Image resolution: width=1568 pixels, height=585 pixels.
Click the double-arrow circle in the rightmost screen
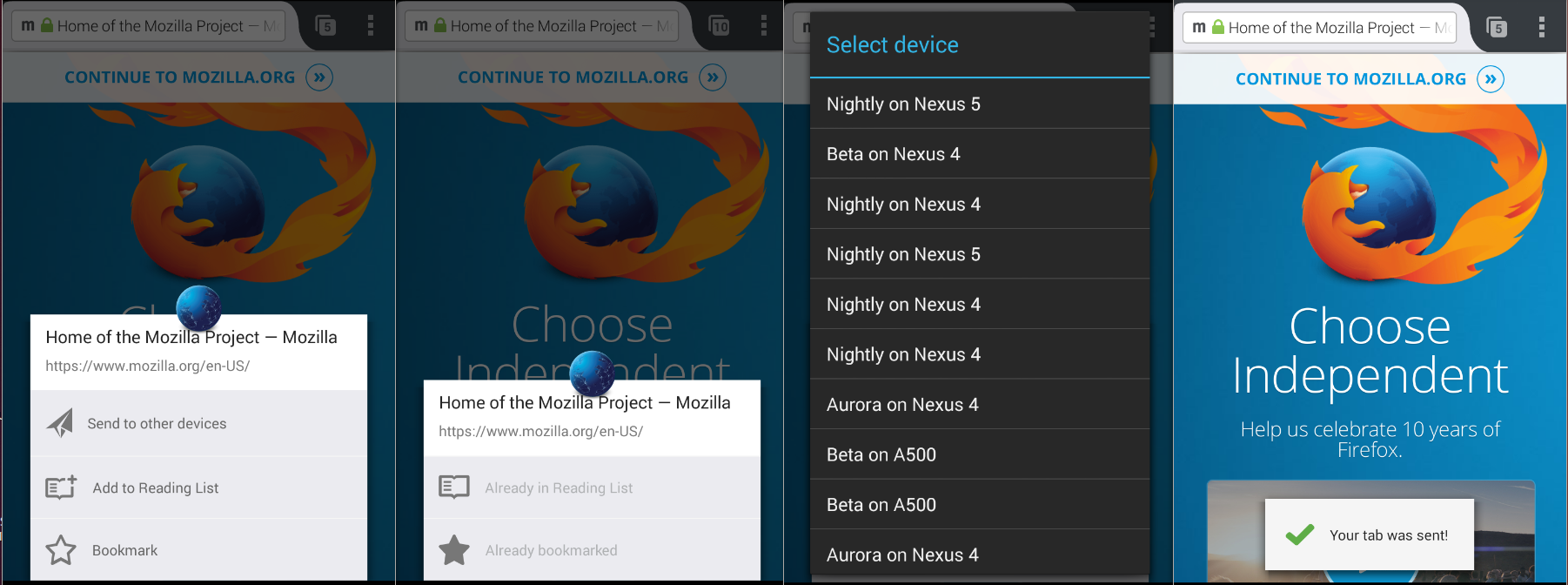1491,79
